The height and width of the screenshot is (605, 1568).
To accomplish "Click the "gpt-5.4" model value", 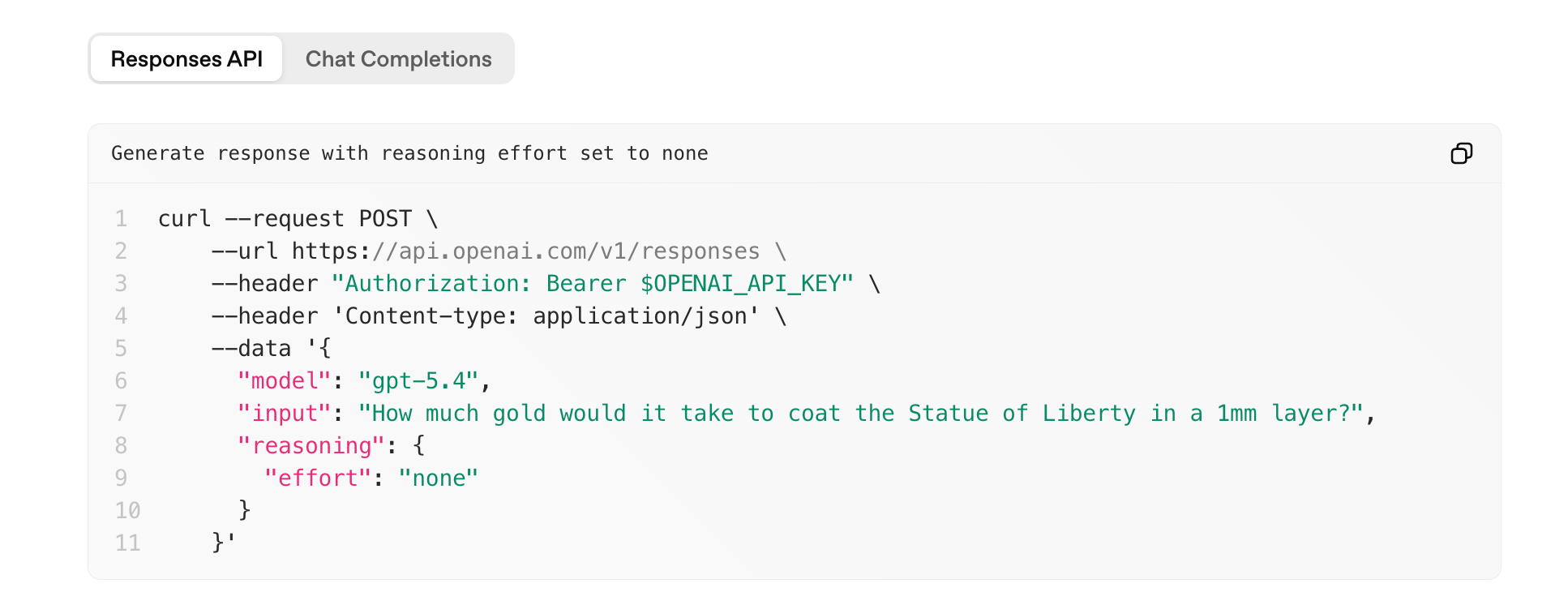I will pos(418,381).
